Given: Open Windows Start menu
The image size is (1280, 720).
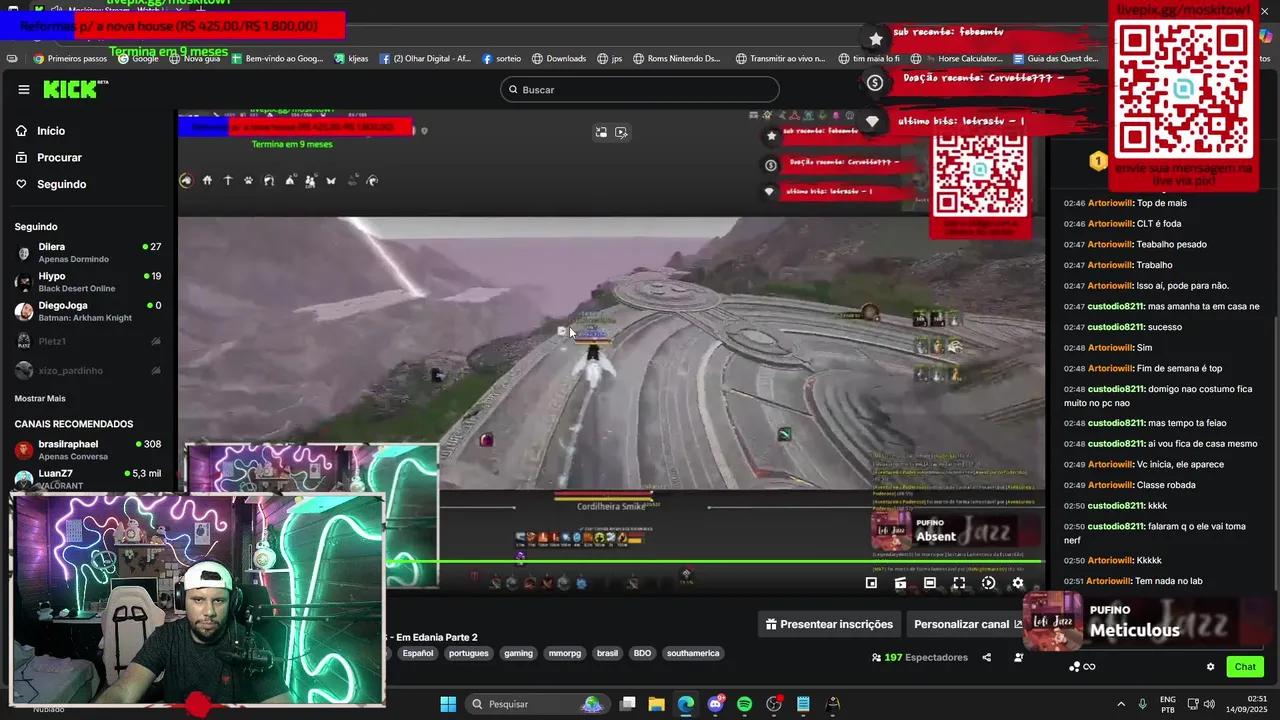Looking at the screenshot, I should pyautogui.click(x=448, y=704).
